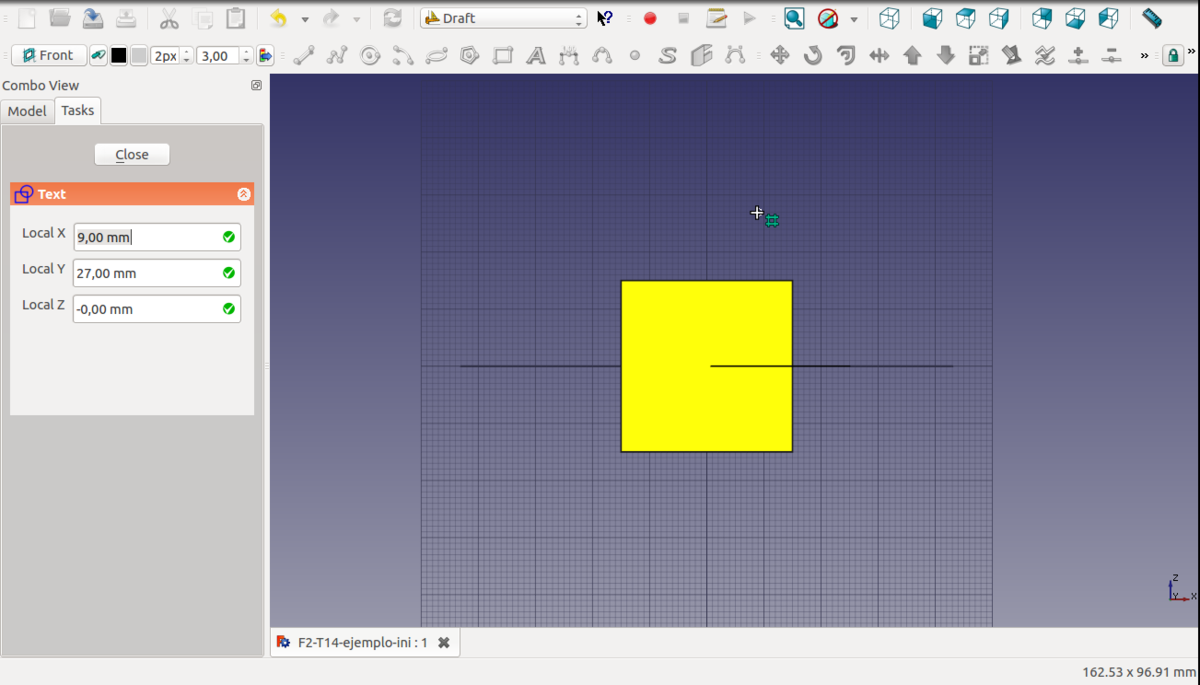Click the macro record red button
Image resolution: width=1200 pixels, height=685 pixels.
650,18
